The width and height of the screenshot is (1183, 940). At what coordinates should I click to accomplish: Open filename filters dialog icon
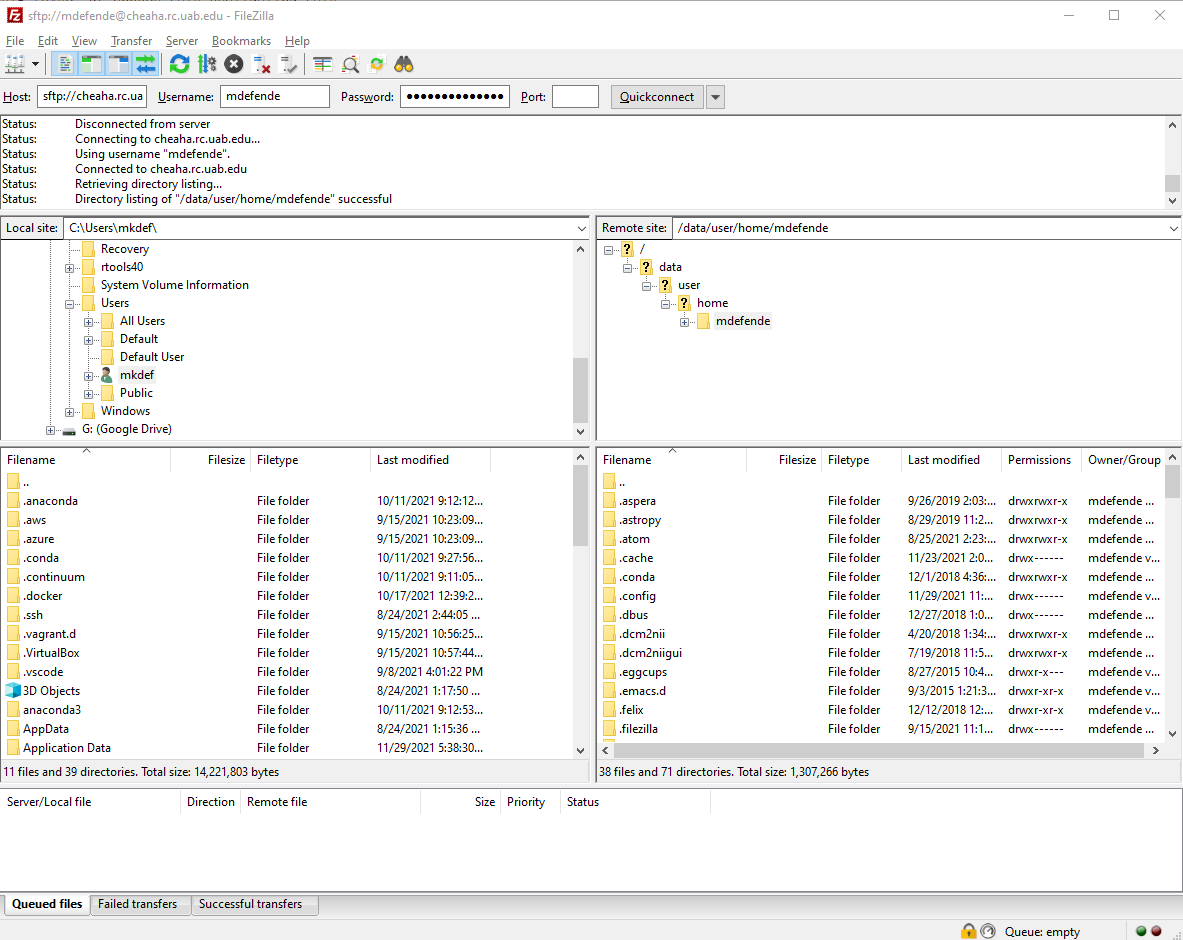tap(350, 64)
